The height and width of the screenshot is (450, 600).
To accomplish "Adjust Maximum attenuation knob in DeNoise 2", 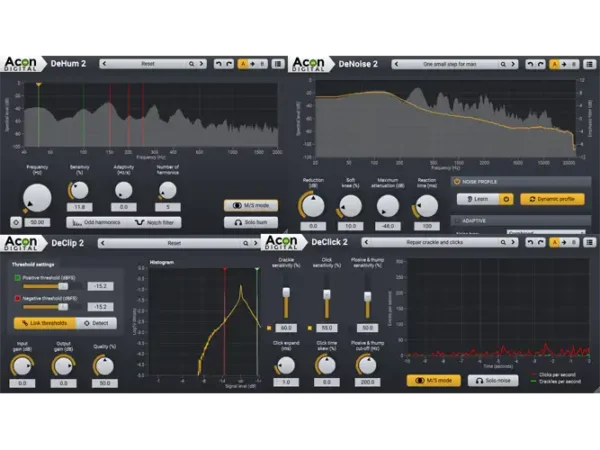I will click(x=388, y=205).
